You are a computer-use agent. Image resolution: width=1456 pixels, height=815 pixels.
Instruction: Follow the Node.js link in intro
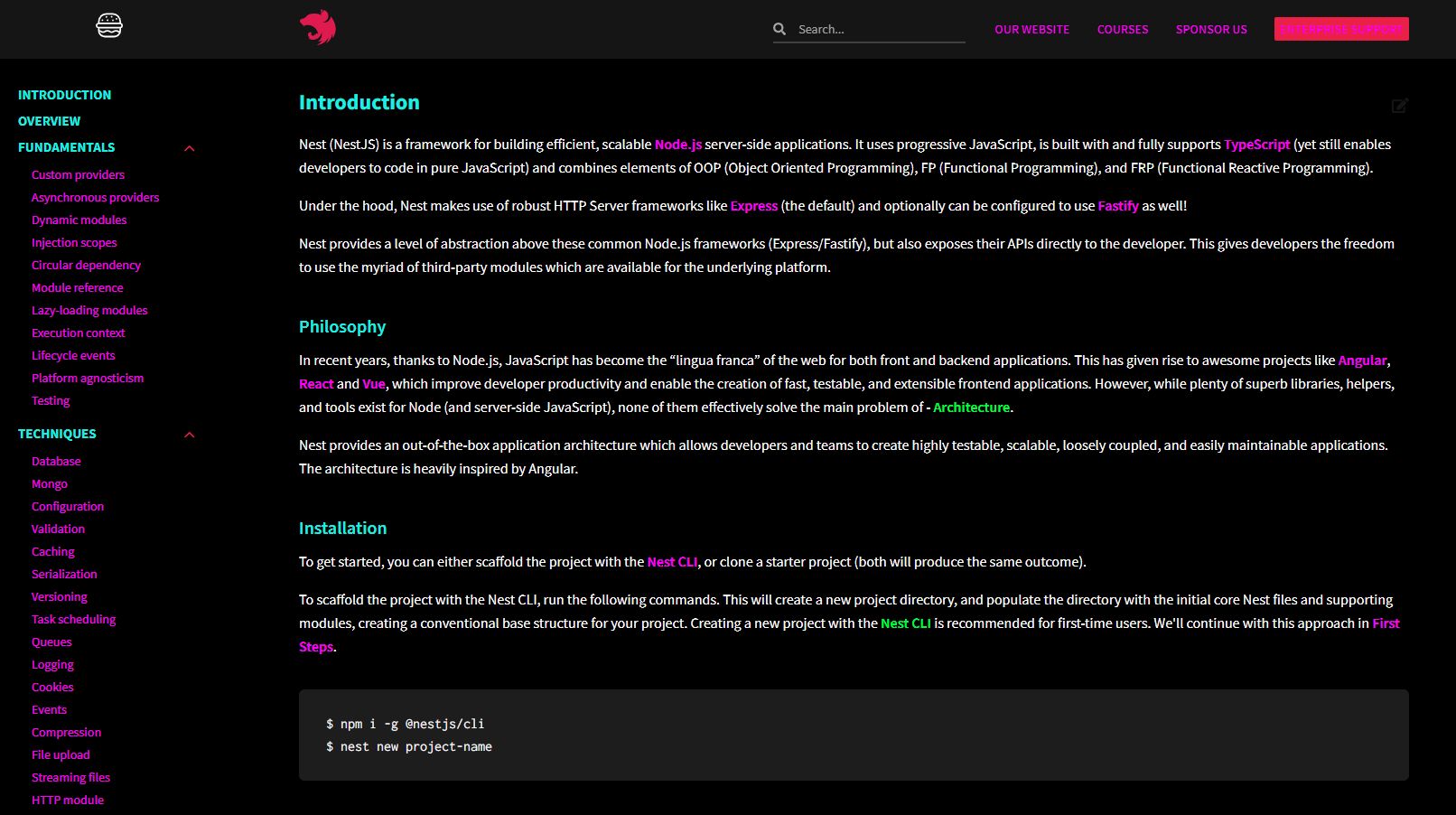(x=678, y=145)
